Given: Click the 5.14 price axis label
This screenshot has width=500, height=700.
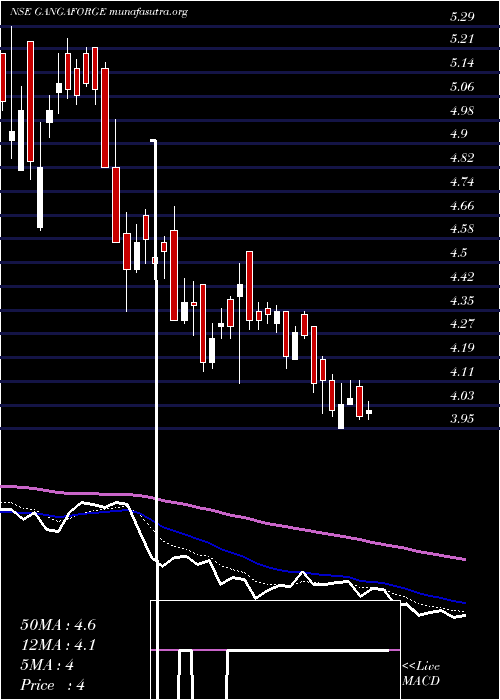Looking at the screenshot, I should point(462,63).
